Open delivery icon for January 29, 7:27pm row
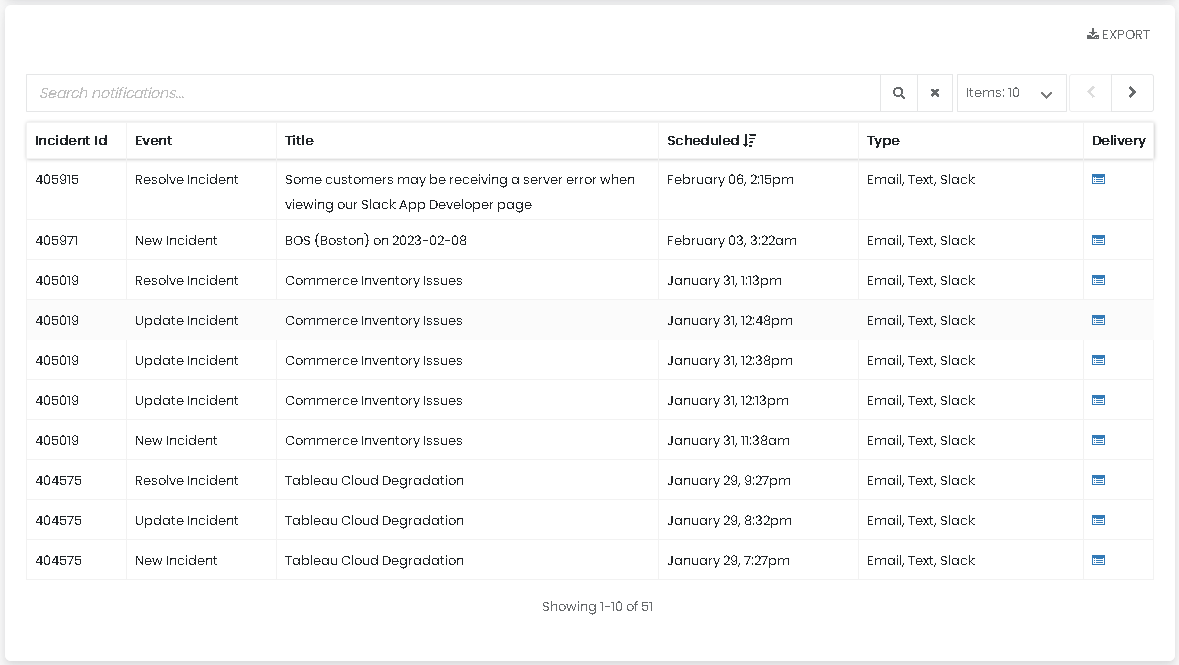The image size is (1179, 665). (1098, 560)
